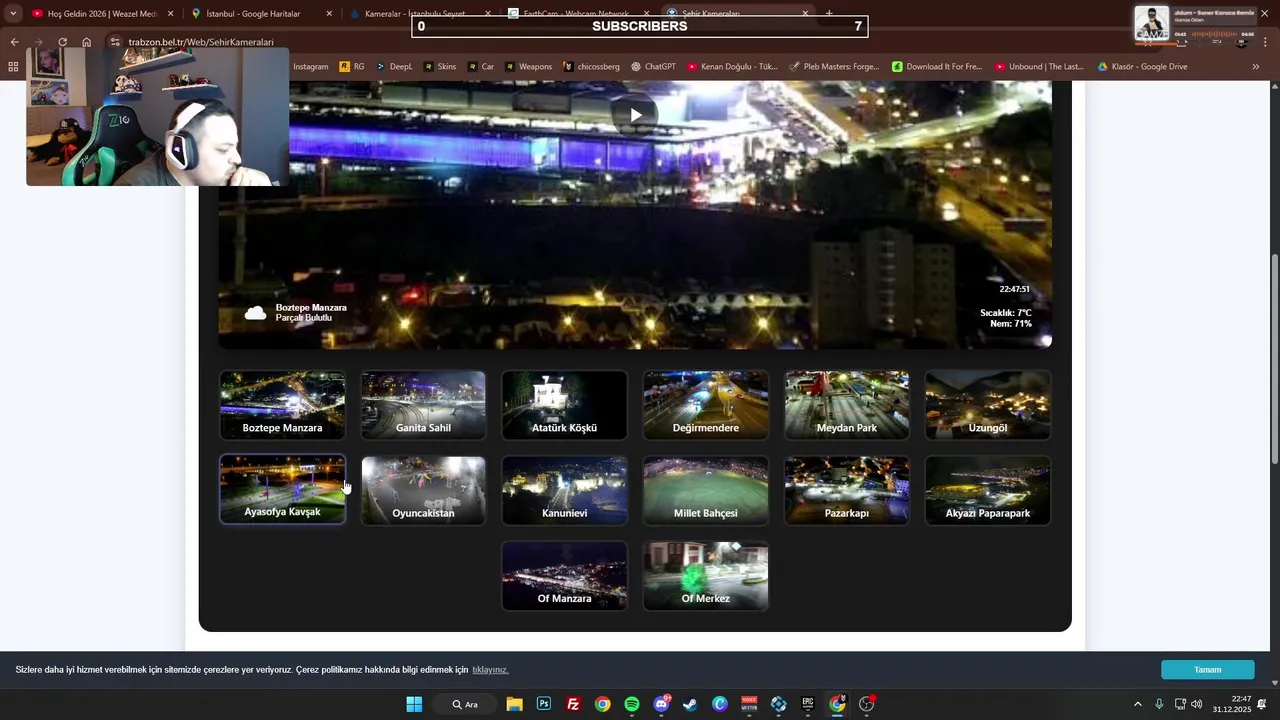This screenshot has width=1280, height=720.
Task: Accept cookies with the Tamam button
Action: [1207, 670]
